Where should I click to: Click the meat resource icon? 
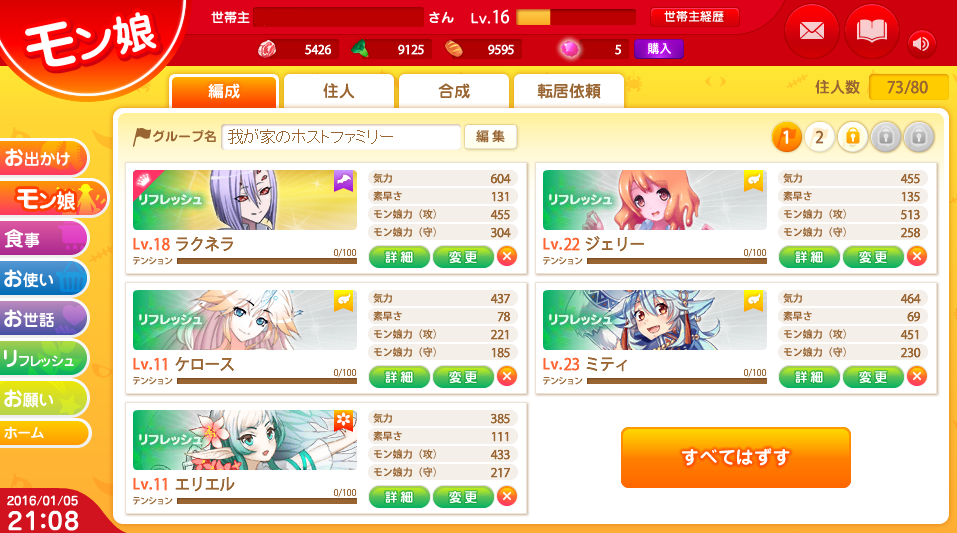pyautogui.click(x=267, y=49)
